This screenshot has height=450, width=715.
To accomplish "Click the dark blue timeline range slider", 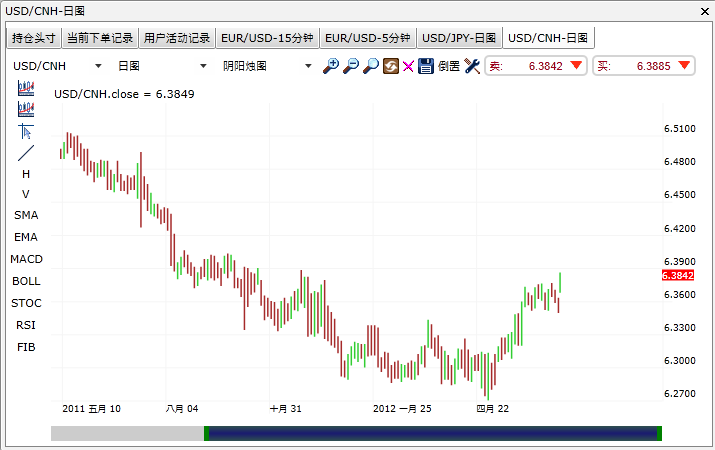I will pos(432,433).
